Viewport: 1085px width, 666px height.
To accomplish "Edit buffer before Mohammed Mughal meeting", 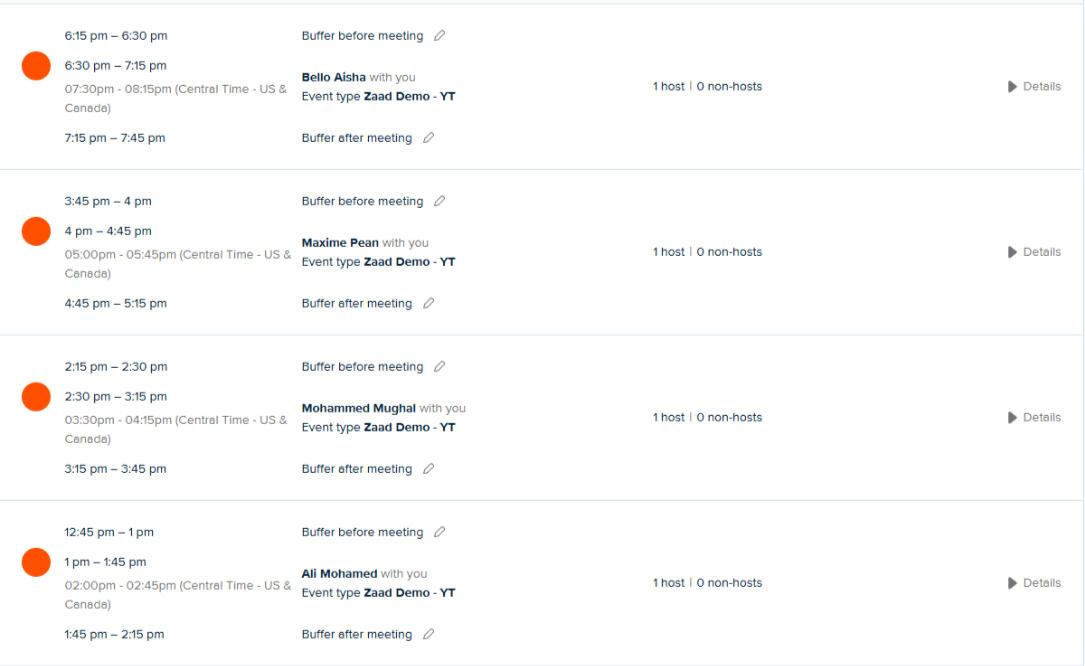I will click(x=439, y=367).
